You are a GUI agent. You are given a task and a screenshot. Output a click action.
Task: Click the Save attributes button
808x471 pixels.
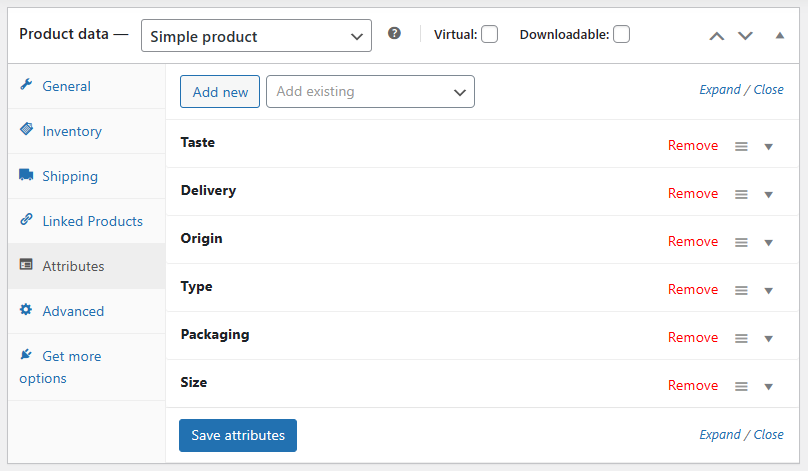point(238,435)
